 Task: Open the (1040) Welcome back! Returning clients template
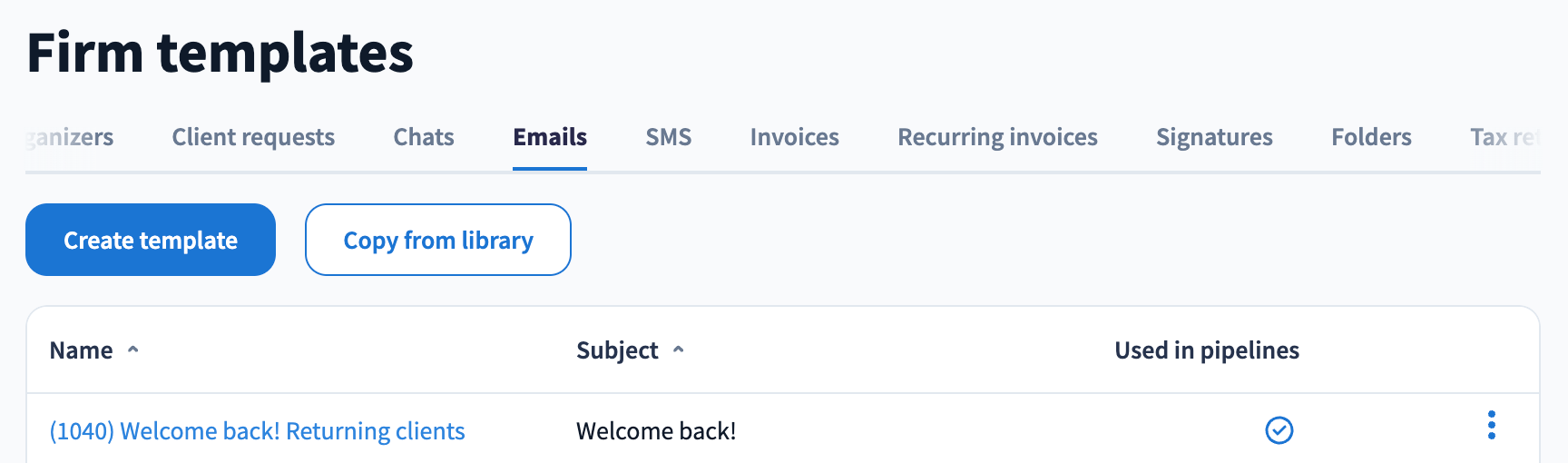tap(258, 431)
